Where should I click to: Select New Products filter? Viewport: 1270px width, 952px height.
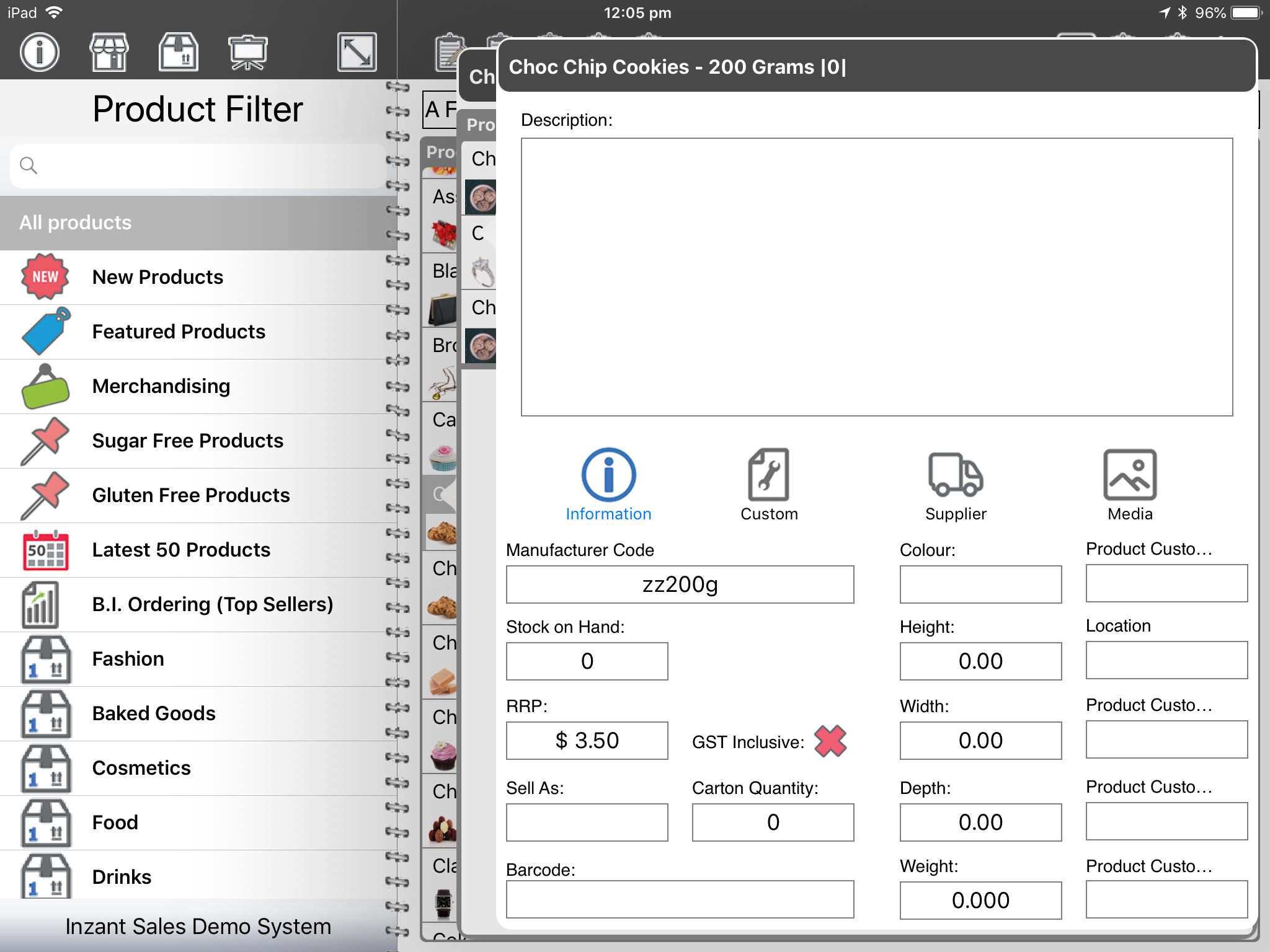point(158,277)
